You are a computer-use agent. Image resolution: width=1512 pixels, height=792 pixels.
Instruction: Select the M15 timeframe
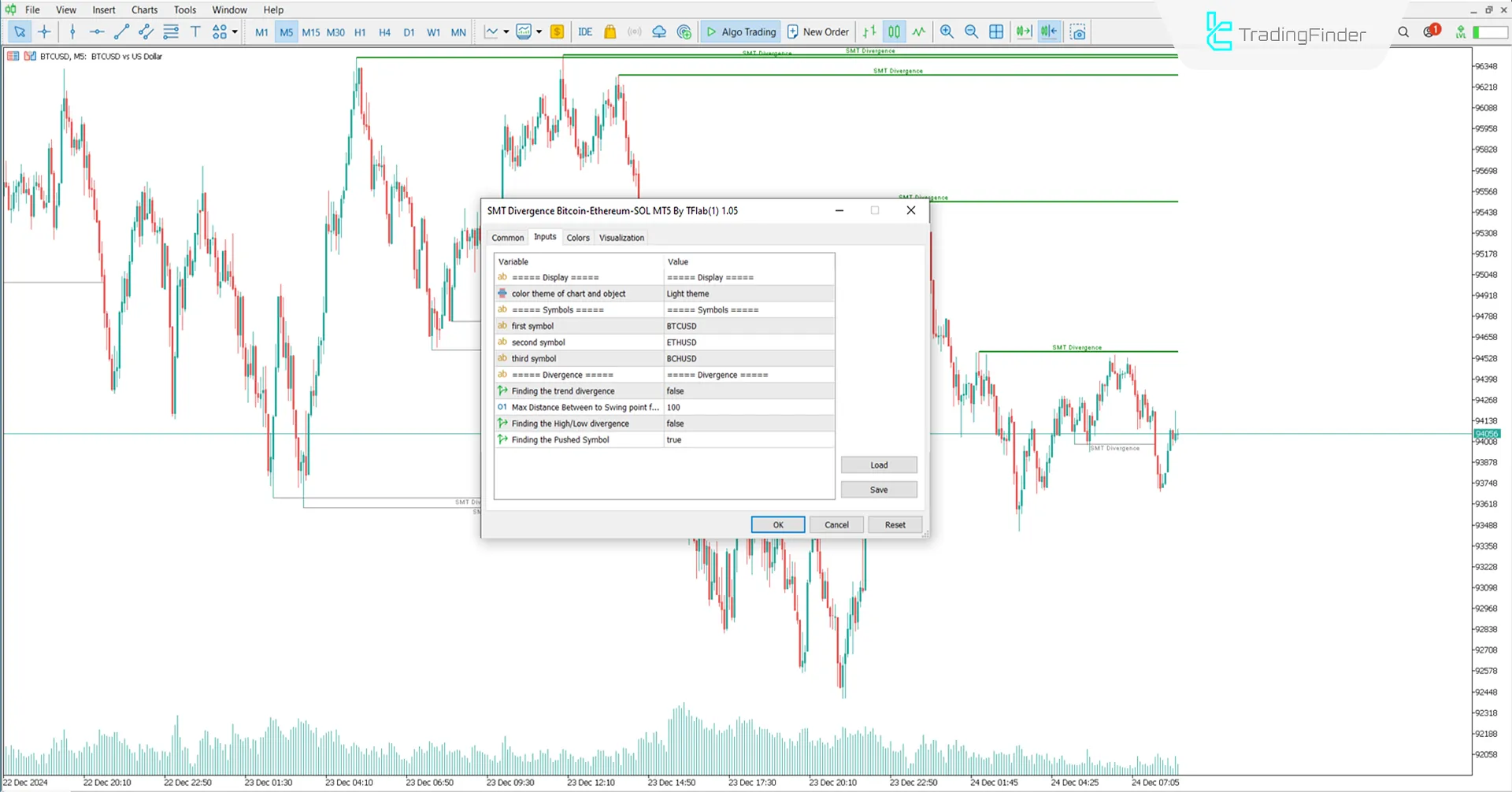(310, 32)
